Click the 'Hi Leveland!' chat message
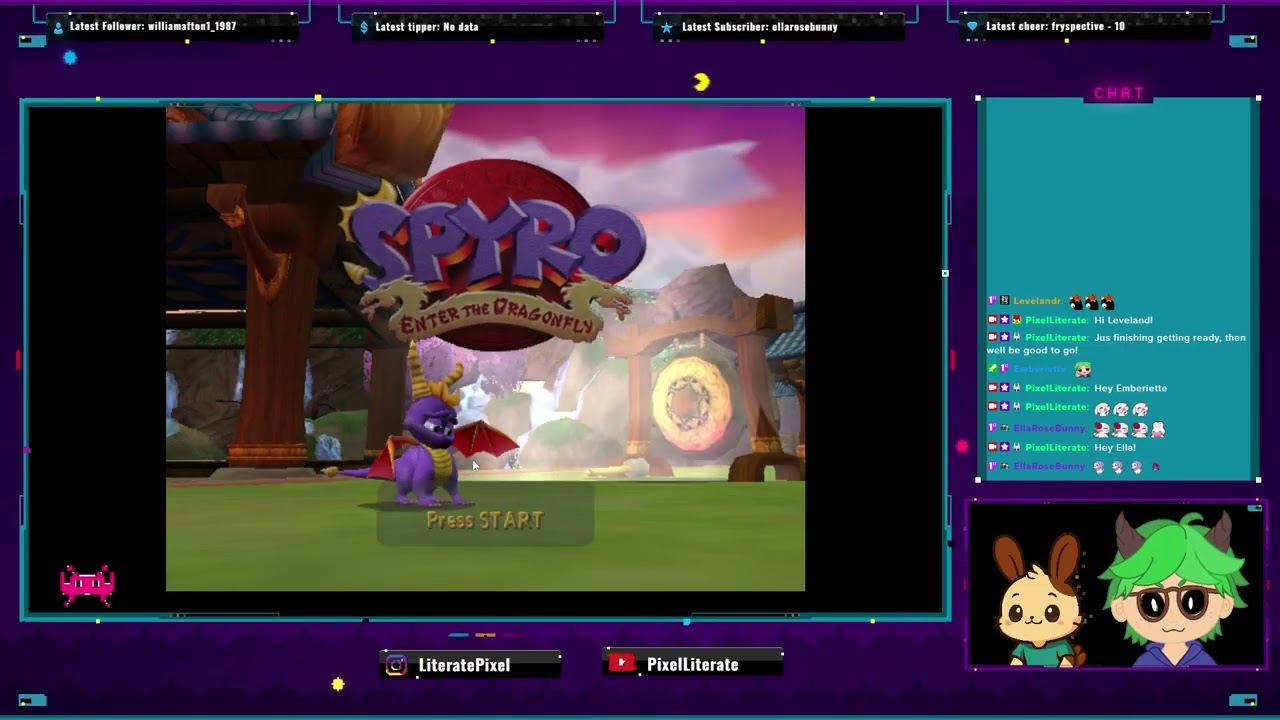 coord(1123,320)
